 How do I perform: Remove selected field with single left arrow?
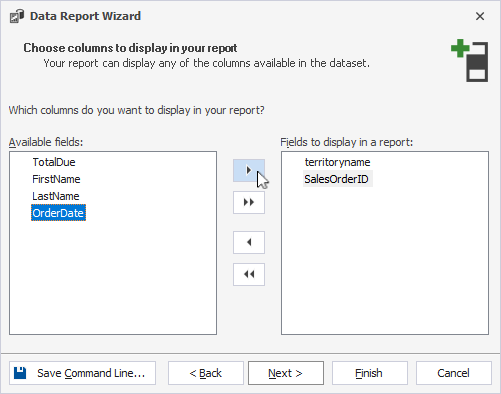point(249,242)
